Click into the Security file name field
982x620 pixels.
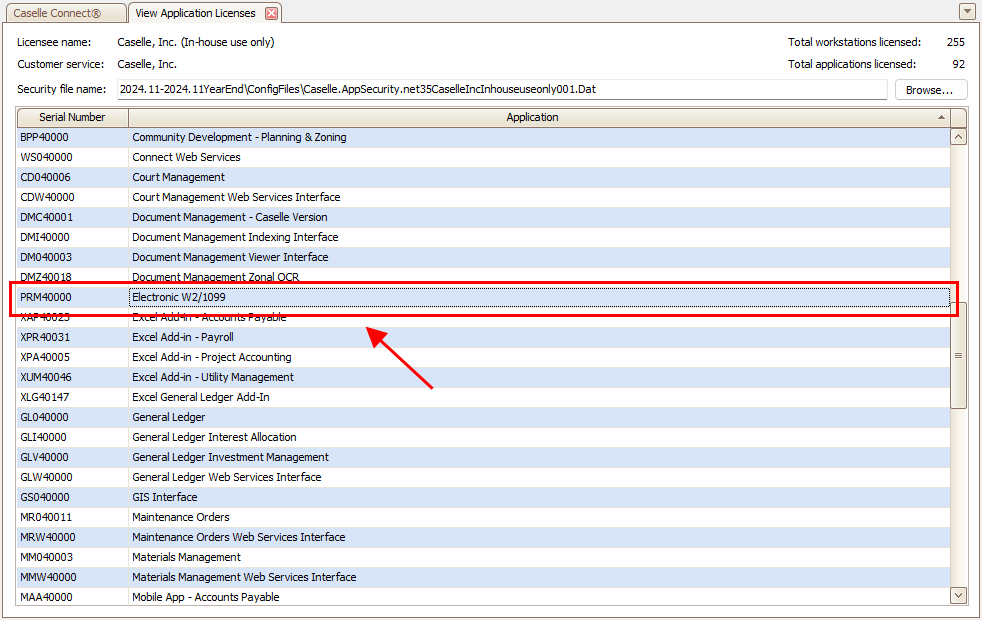tap(500, 90)
